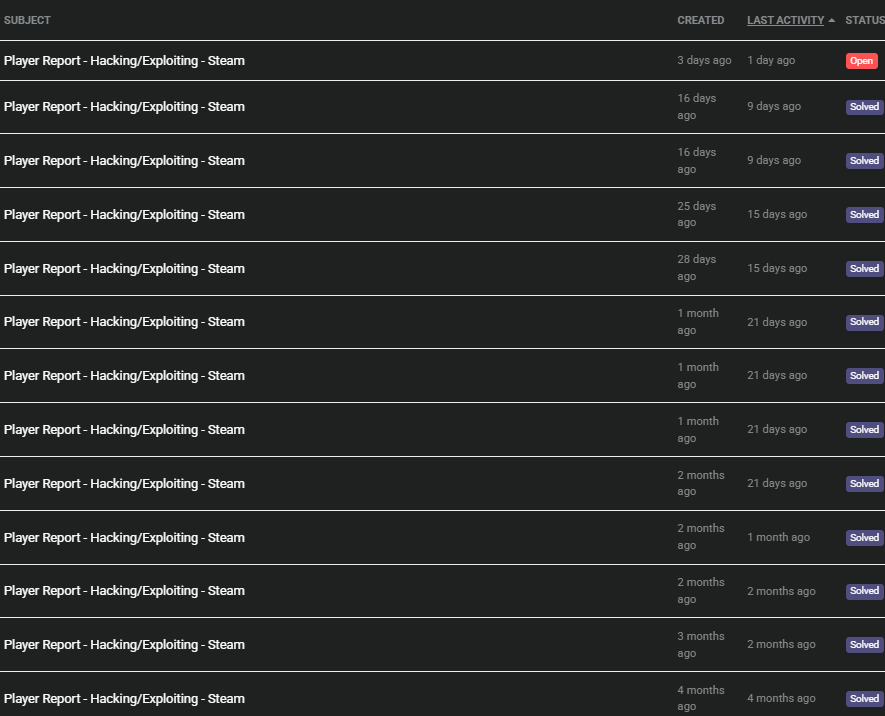Click the red Open status badge
Screen dimensions: 885x716
click(861, 60)
